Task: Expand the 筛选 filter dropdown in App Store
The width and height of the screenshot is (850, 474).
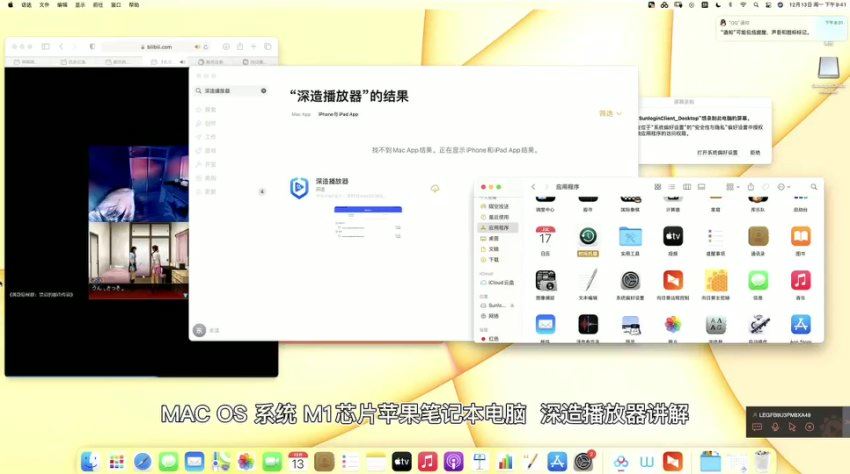Action: coord(610,113)
